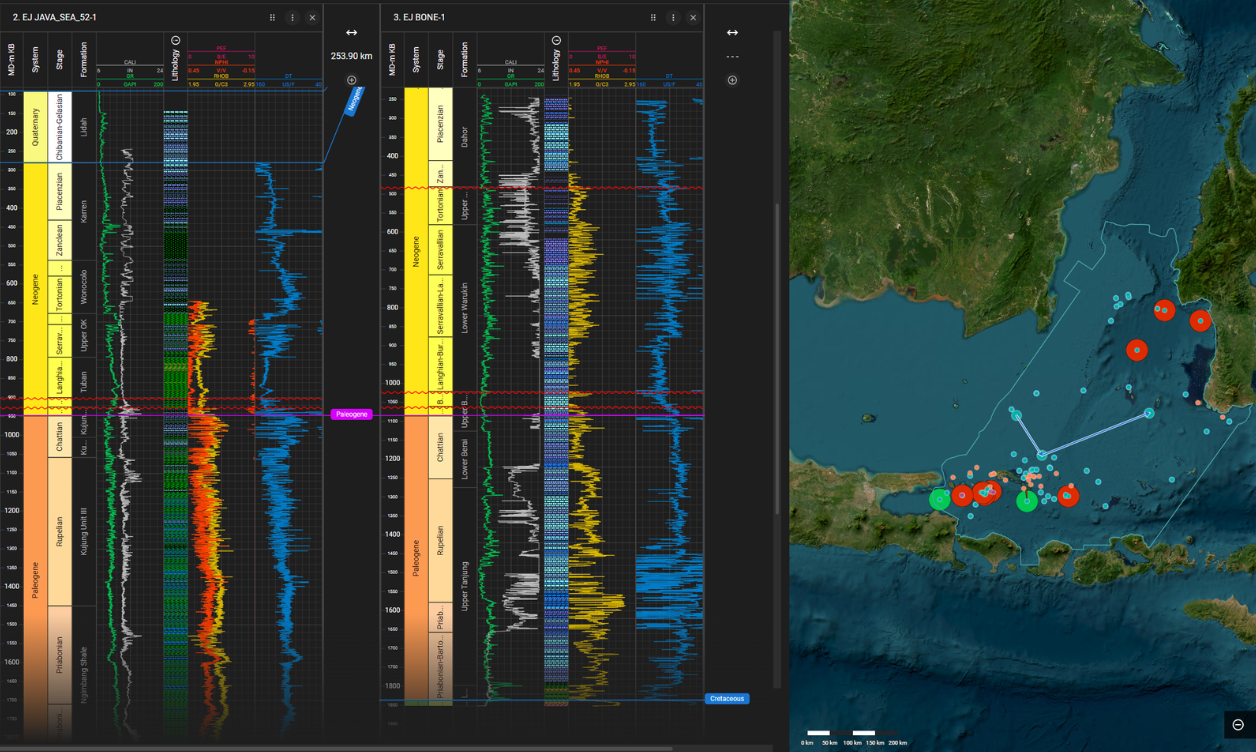Viewport: 1256px width, 752px height.
Task: Click the horizontal spacing arrow above 253.90 km
Action: pos(351,33)
